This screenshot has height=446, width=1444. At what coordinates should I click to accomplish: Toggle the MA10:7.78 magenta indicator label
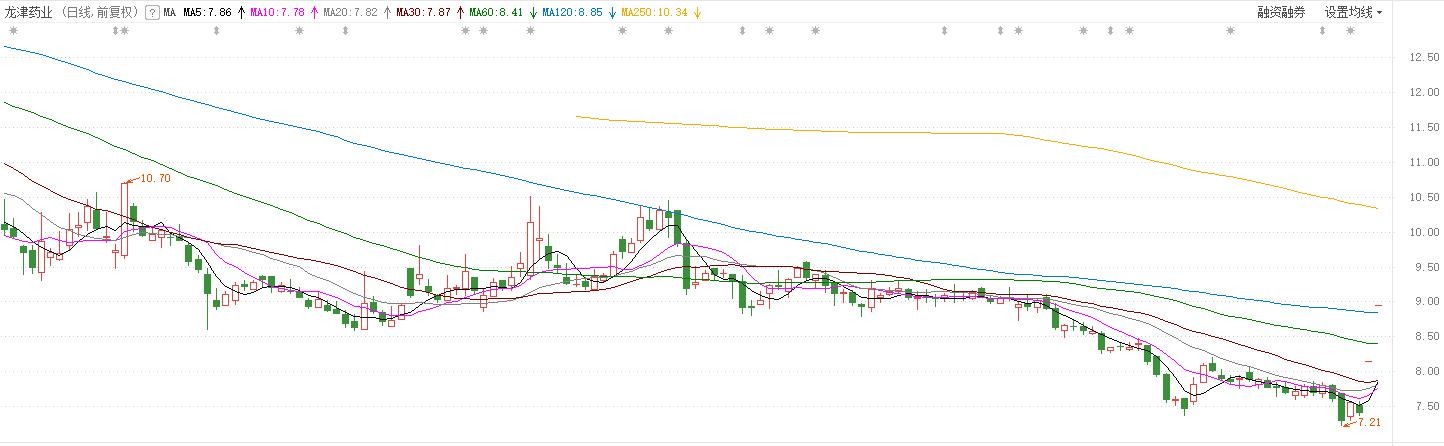click(279, 13)
